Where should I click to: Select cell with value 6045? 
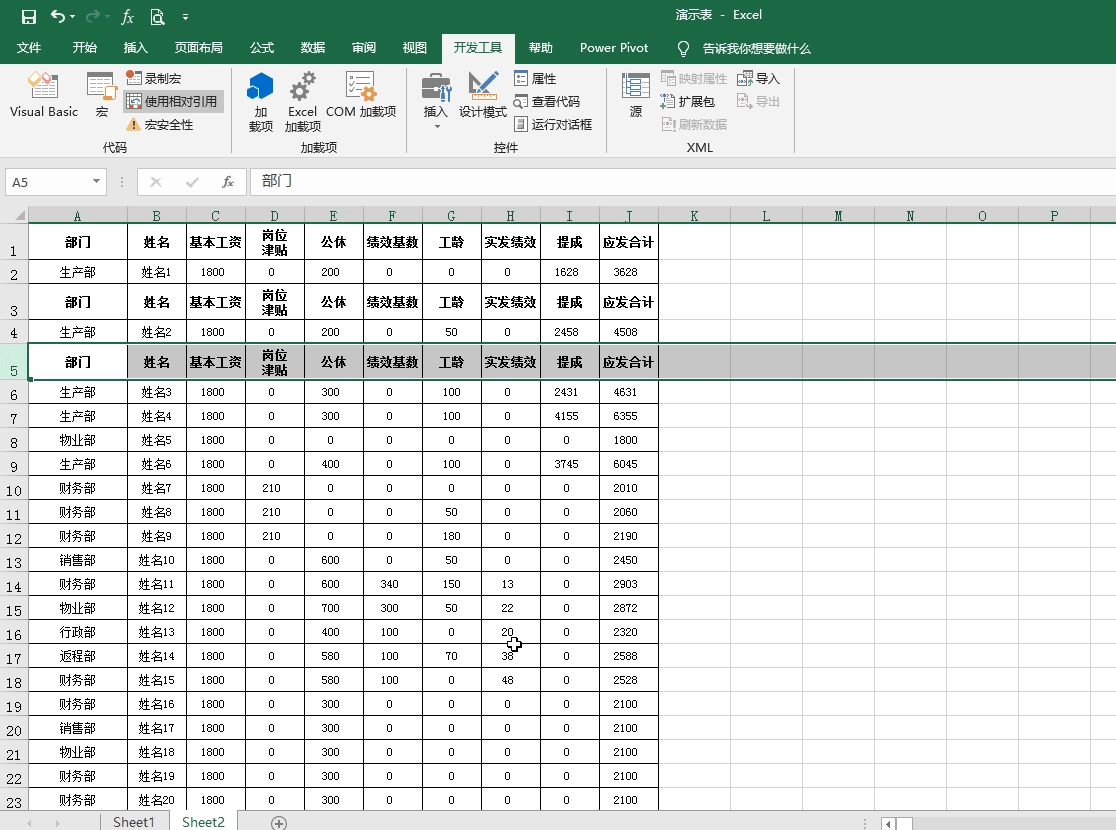click(x=626, y=464)
